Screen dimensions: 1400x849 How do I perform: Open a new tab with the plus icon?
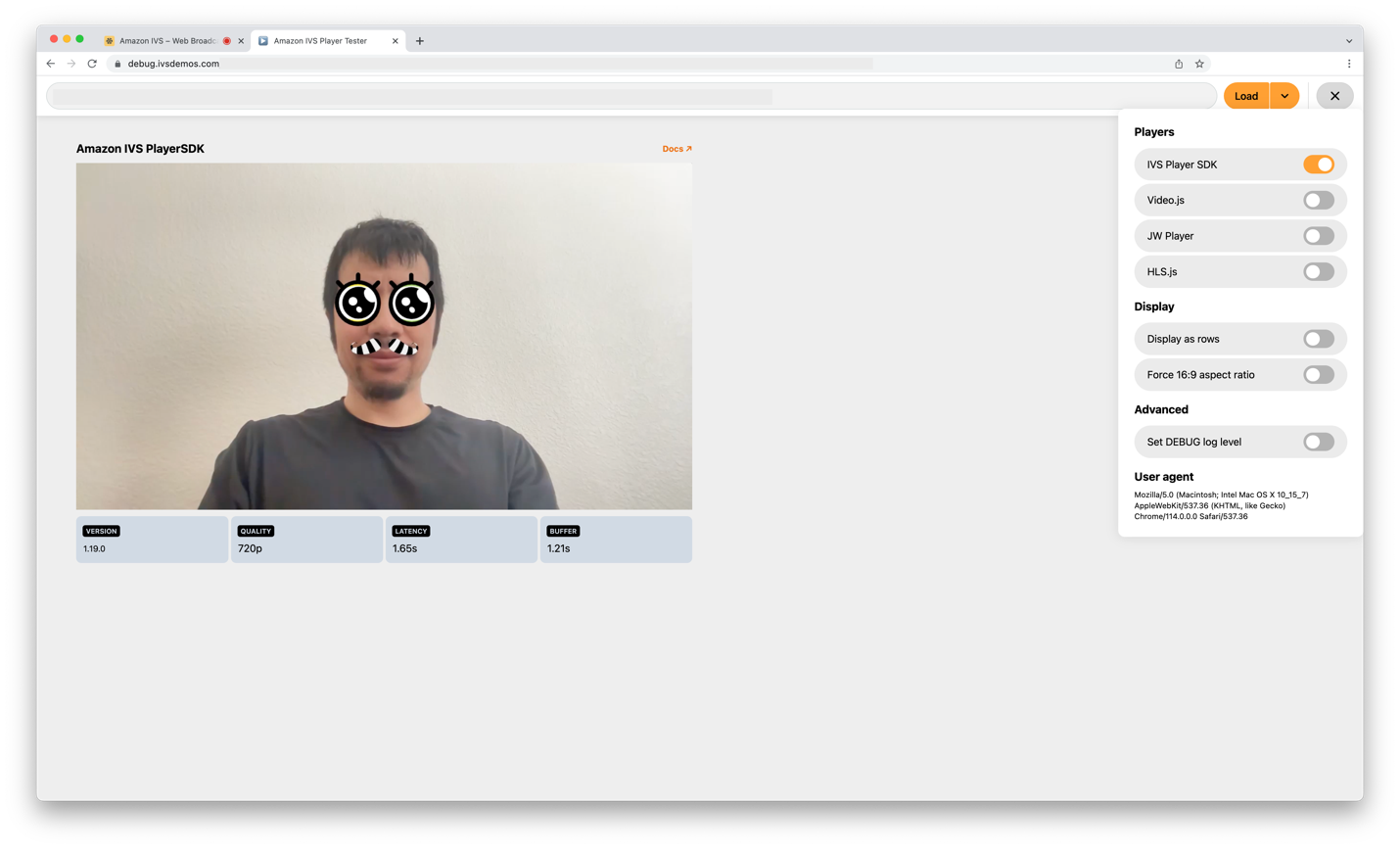[419, 40]
